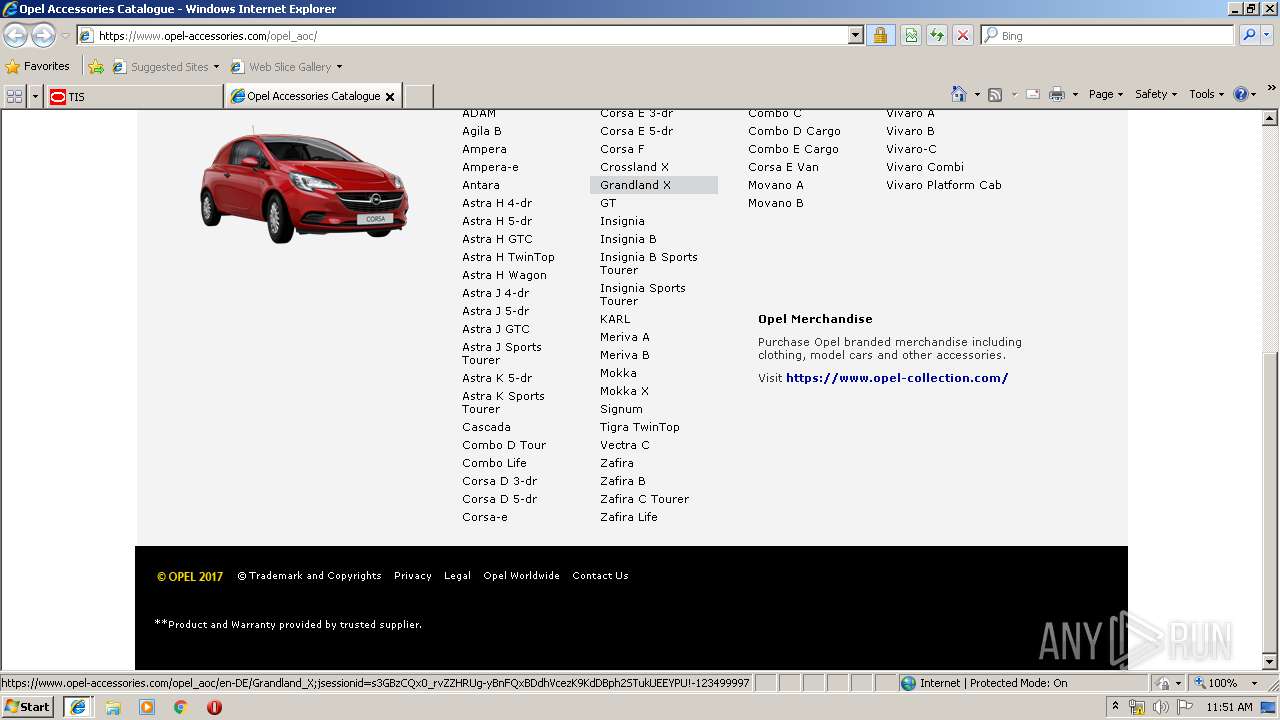Open the Zafira C Tourer link
This screenshot has height=720, width=1280.
[644, 499]
